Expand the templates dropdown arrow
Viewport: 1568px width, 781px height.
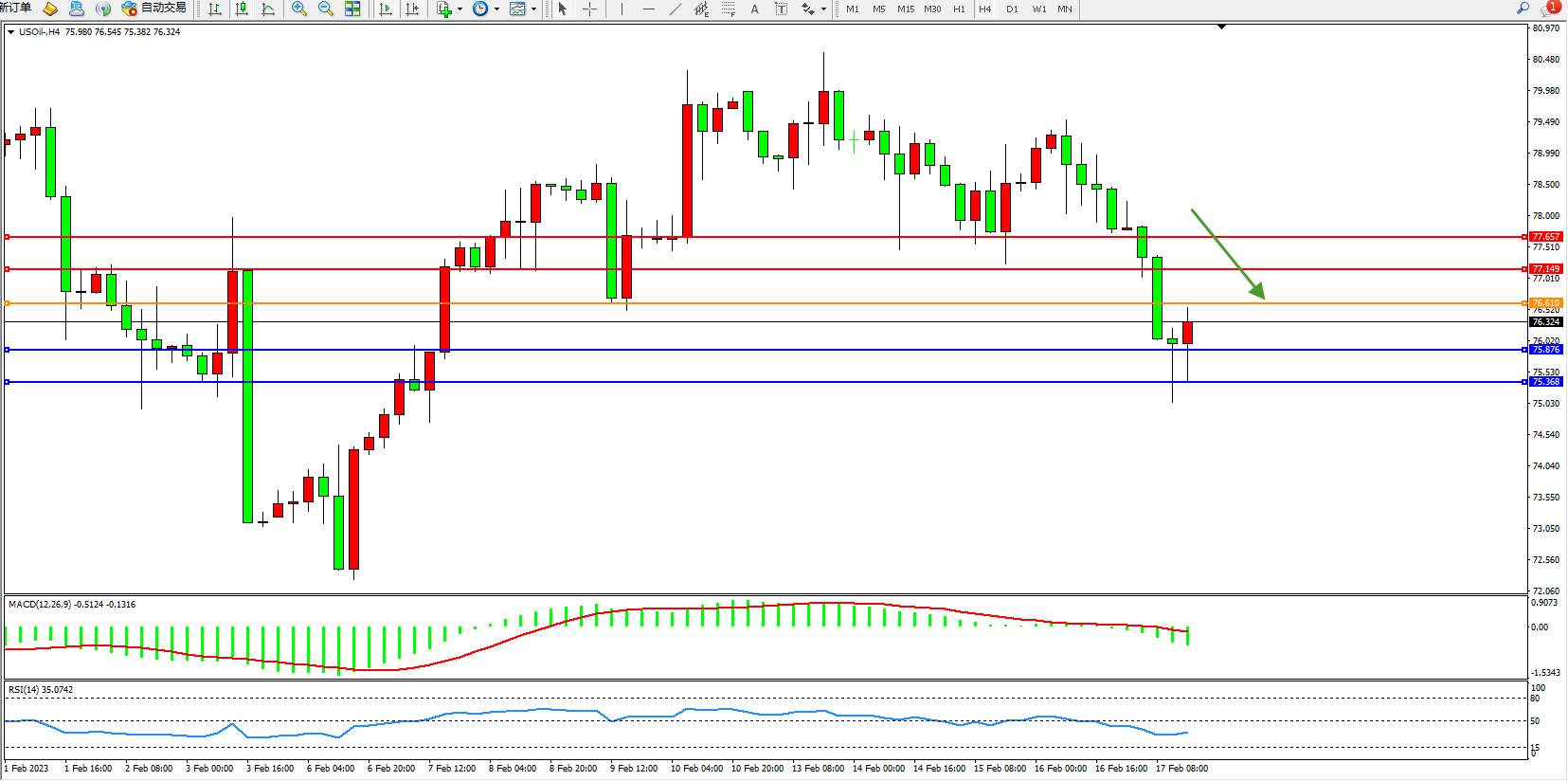534,9
